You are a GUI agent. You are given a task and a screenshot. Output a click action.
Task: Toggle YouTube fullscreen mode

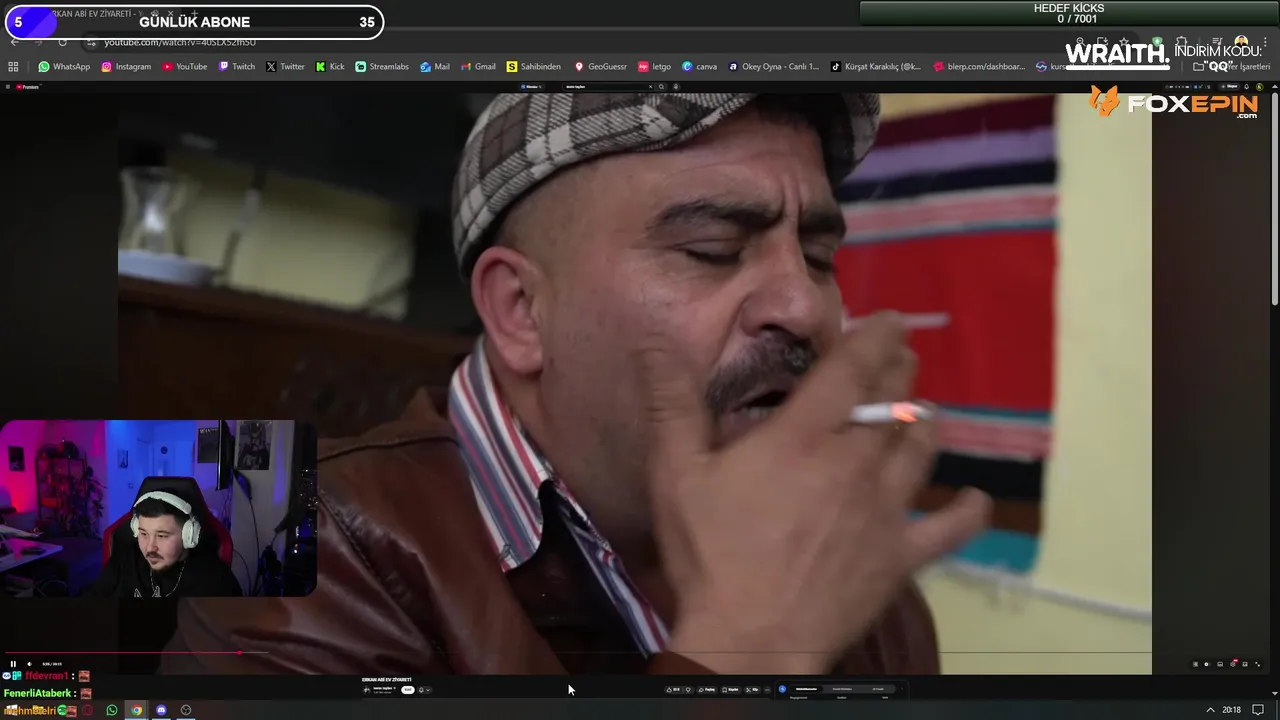1257,664
